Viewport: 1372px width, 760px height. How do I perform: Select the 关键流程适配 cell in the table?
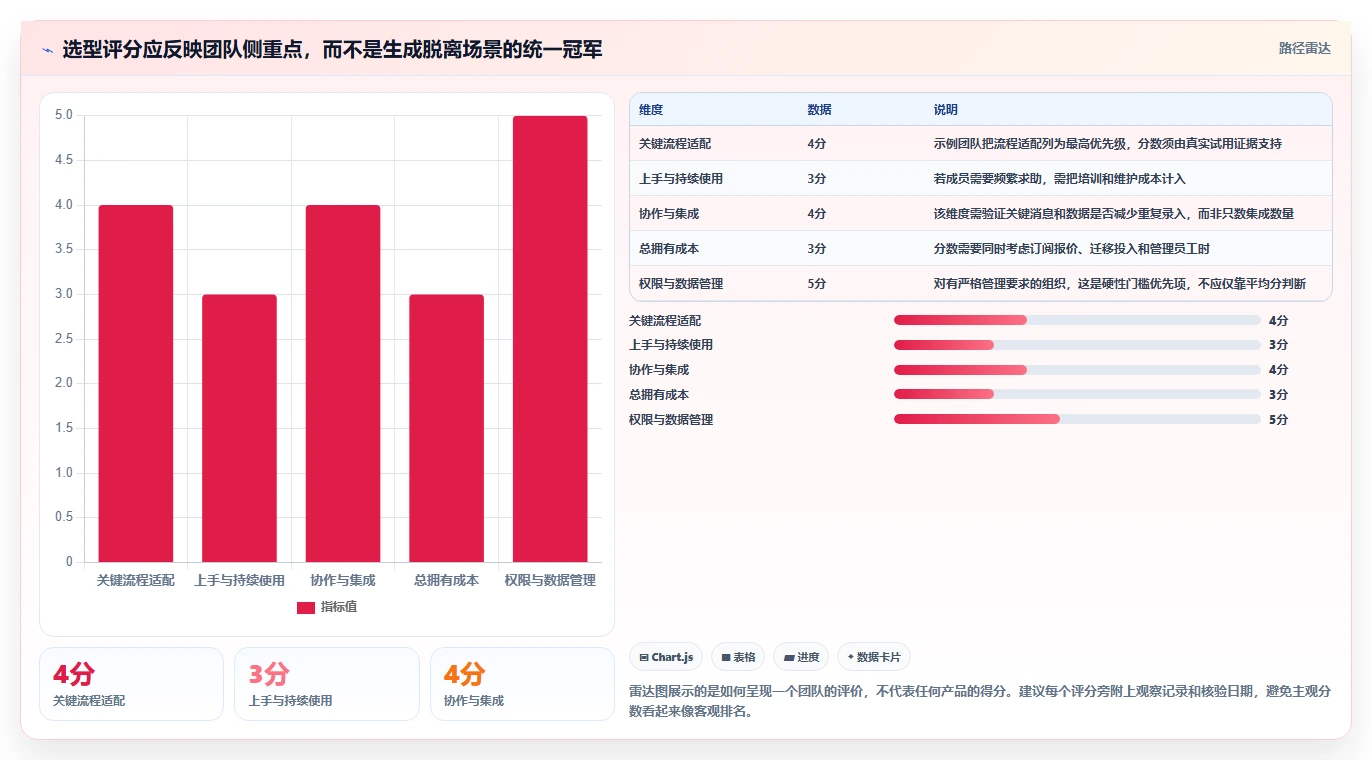click(x=675, y=144)
